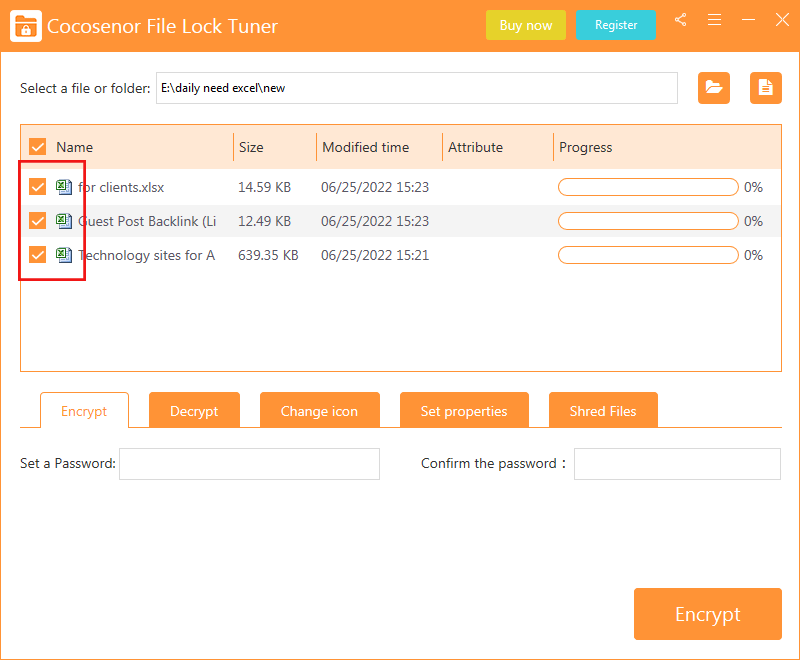Click the 14.59 KB size cell
800x660 pixels.
pyautogui.click(x=264, y=187)
